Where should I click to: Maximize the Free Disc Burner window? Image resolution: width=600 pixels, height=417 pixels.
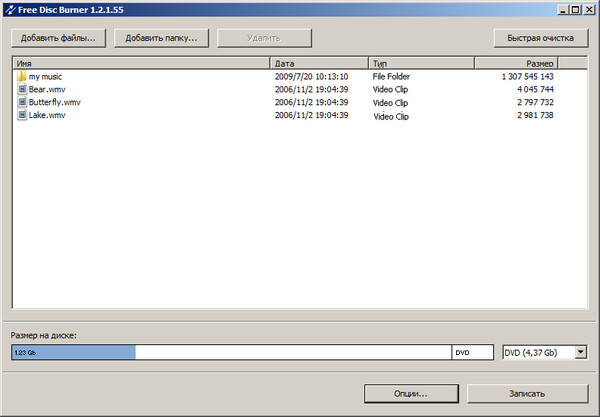point(576,10)
